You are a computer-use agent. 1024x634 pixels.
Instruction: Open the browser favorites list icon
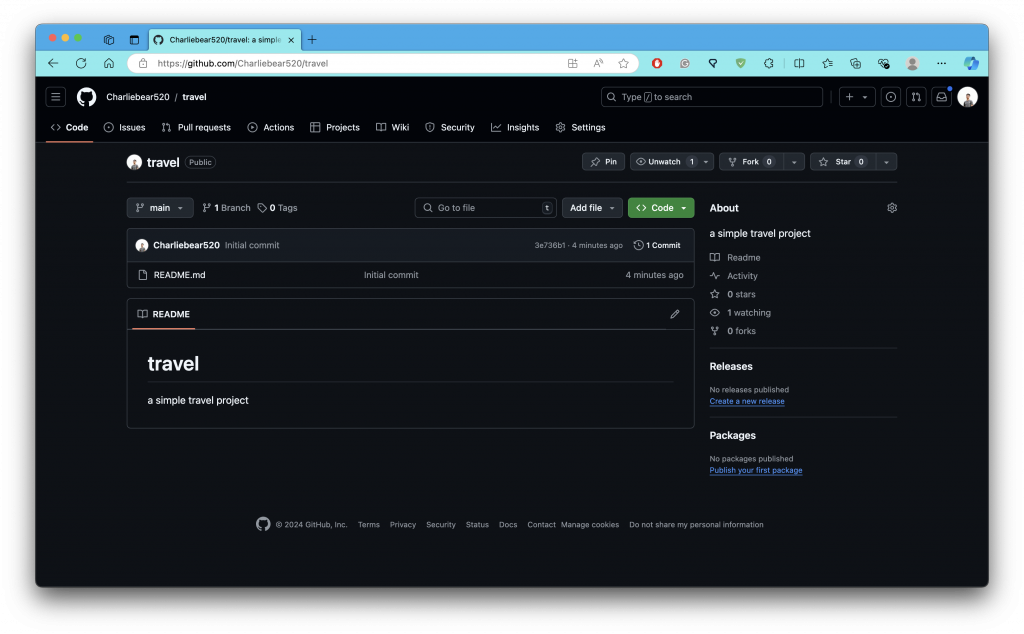[827, 63]
